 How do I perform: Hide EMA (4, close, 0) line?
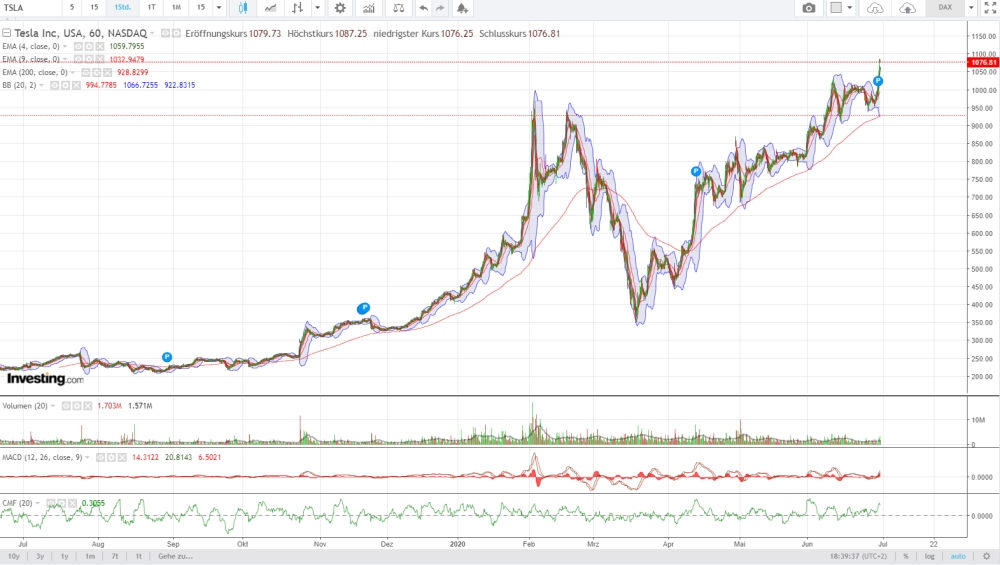[x=78, y=47]
